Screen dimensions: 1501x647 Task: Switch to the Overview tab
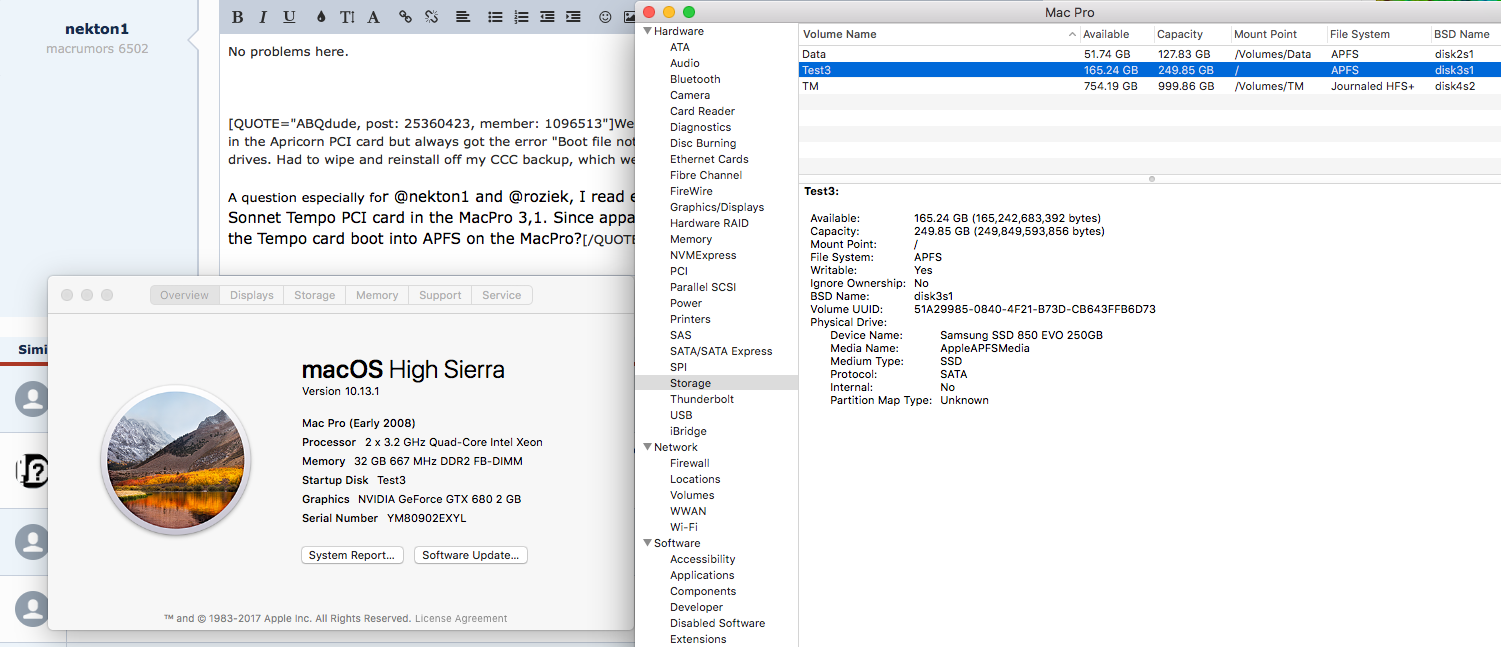pyautogui.click(x=185, y=295)
